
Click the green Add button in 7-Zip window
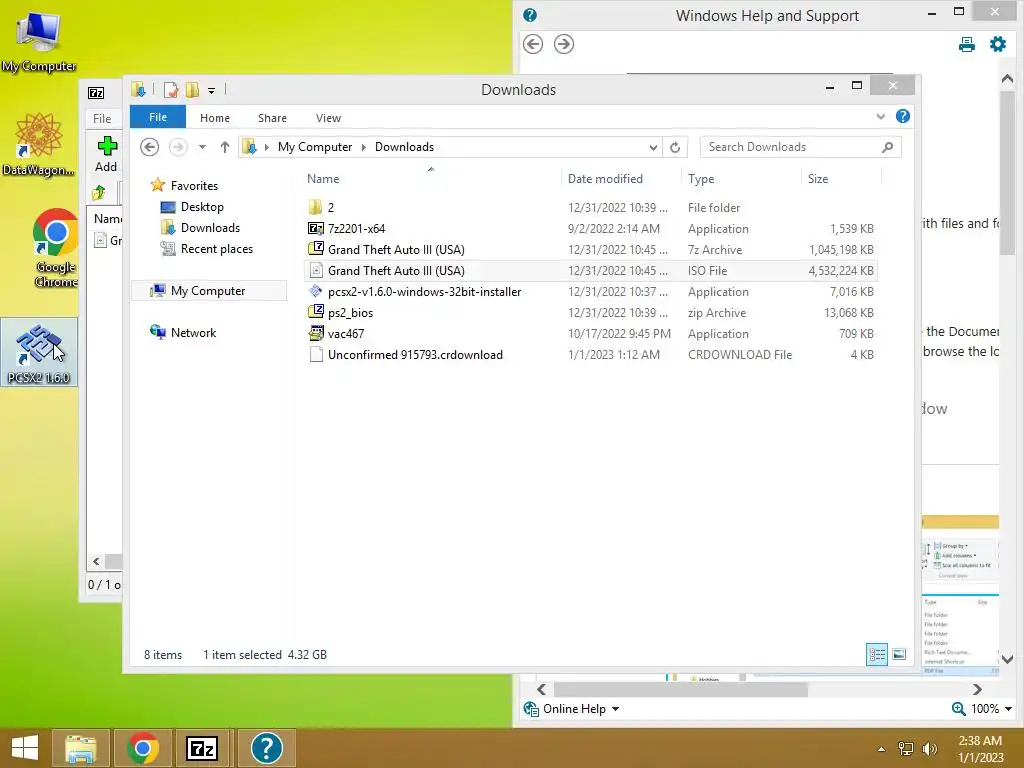106,154
